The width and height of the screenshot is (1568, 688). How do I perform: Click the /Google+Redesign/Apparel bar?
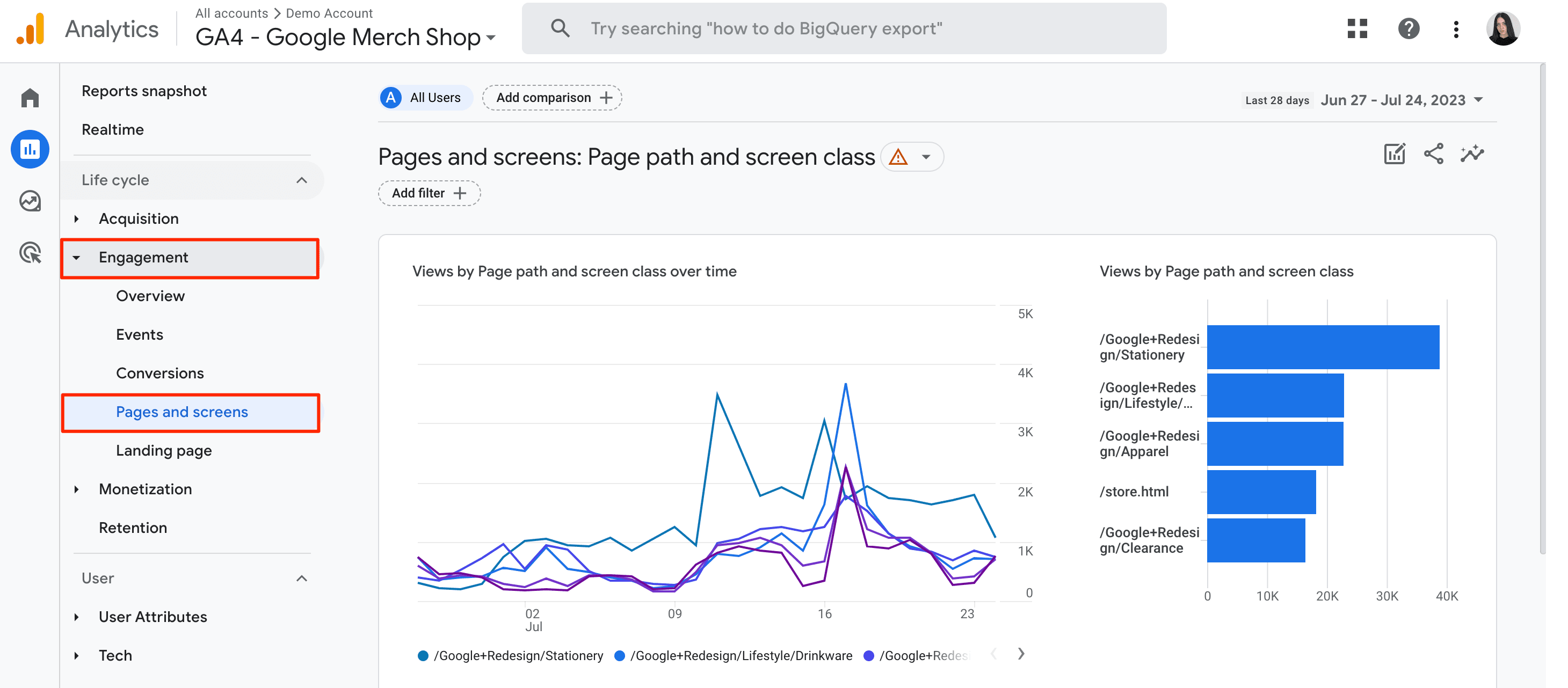tap(1275, 443)
